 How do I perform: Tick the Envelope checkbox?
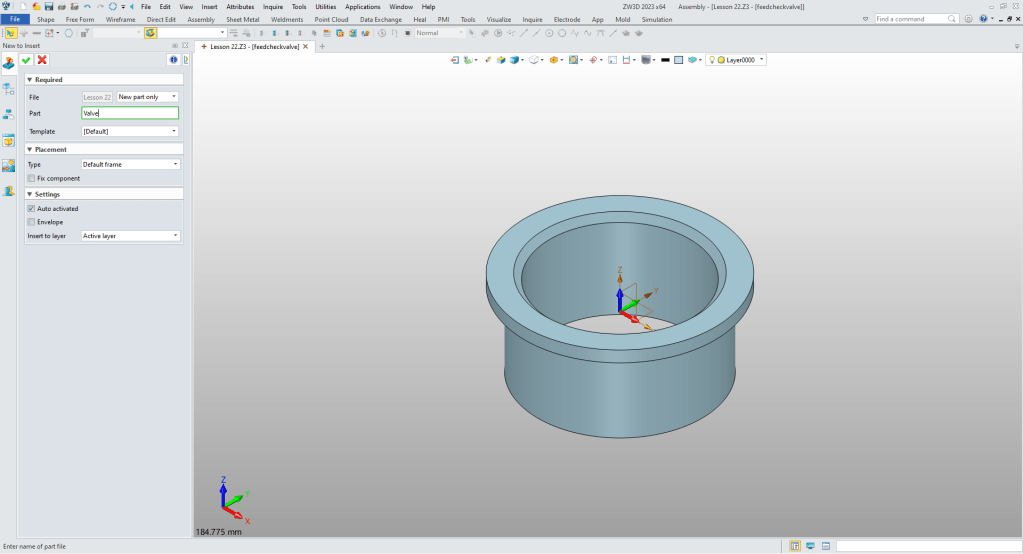(31, 222)
